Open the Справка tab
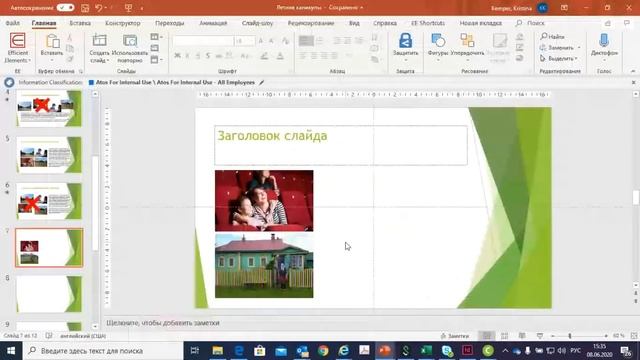640x360 pixels. point(385,23)
